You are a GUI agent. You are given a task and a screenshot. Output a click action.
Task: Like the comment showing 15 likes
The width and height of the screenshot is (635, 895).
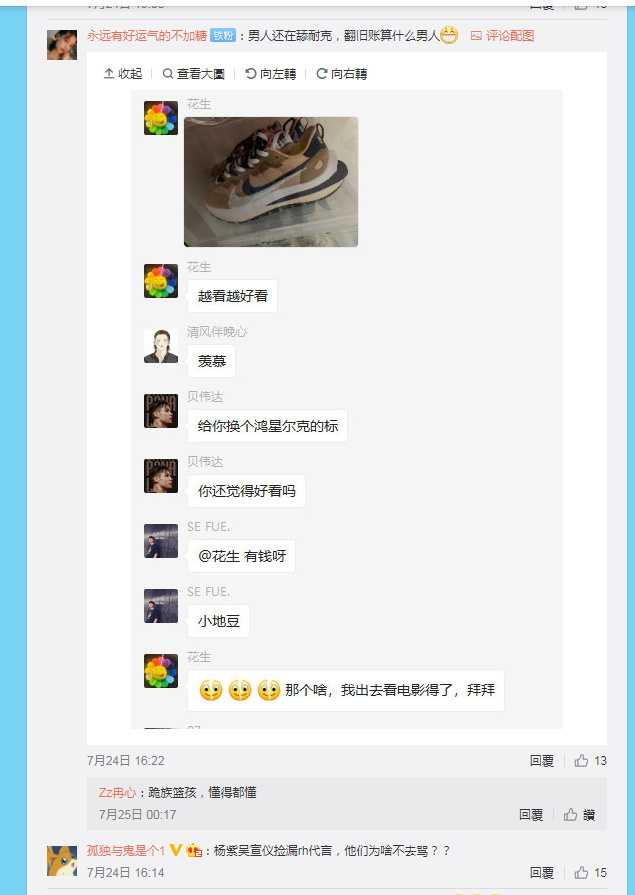click(x=590, y=872)
